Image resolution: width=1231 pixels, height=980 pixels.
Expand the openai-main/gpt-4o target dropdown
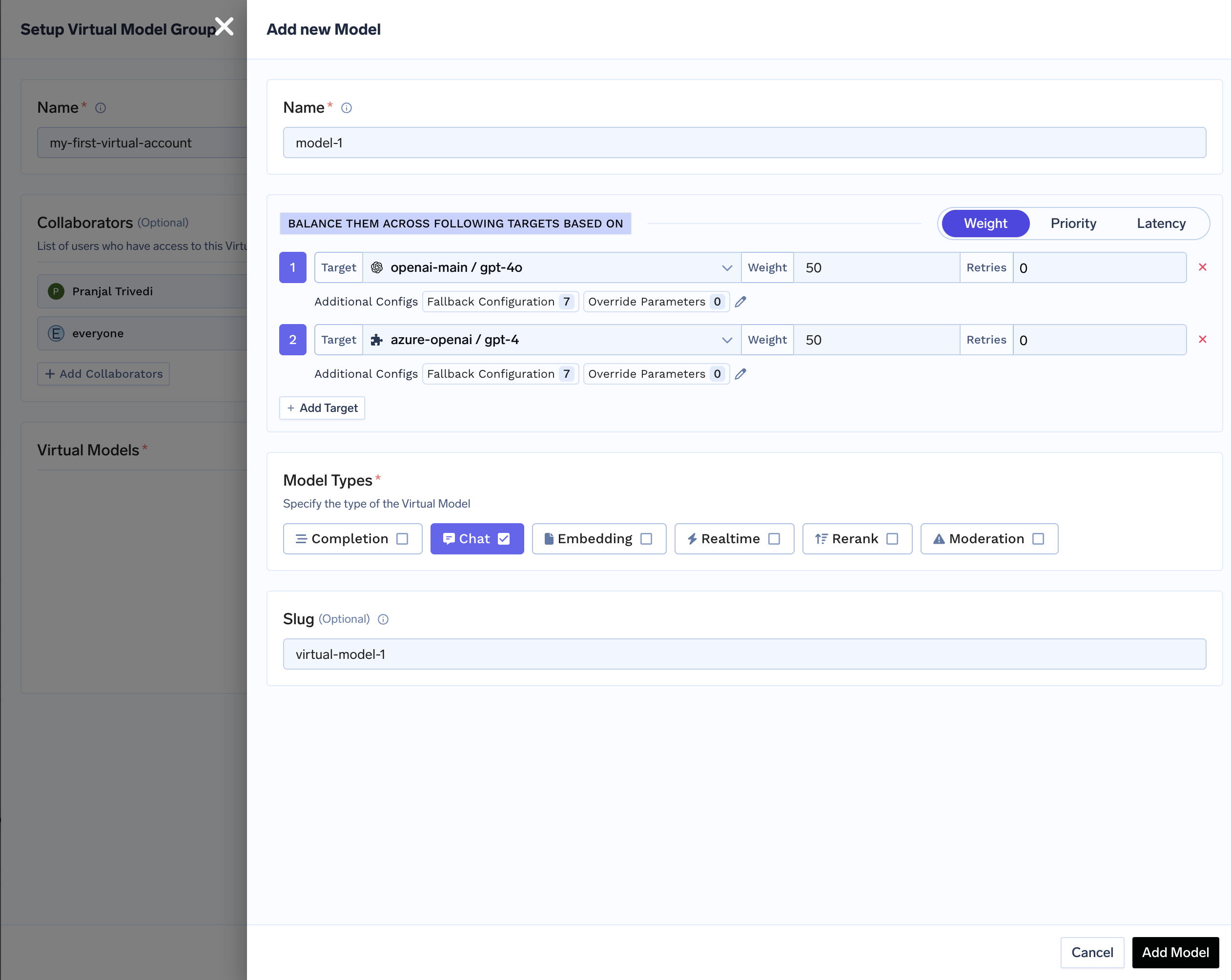tap(727, 267)
